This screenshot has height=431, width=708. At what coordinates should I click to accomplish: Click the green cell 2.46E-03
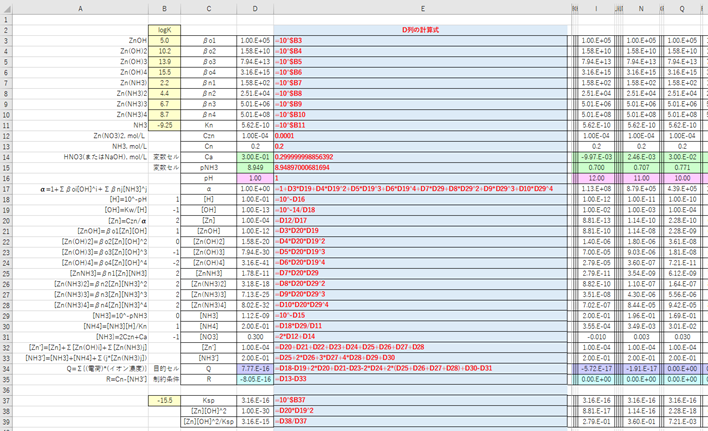pos(641,157)
